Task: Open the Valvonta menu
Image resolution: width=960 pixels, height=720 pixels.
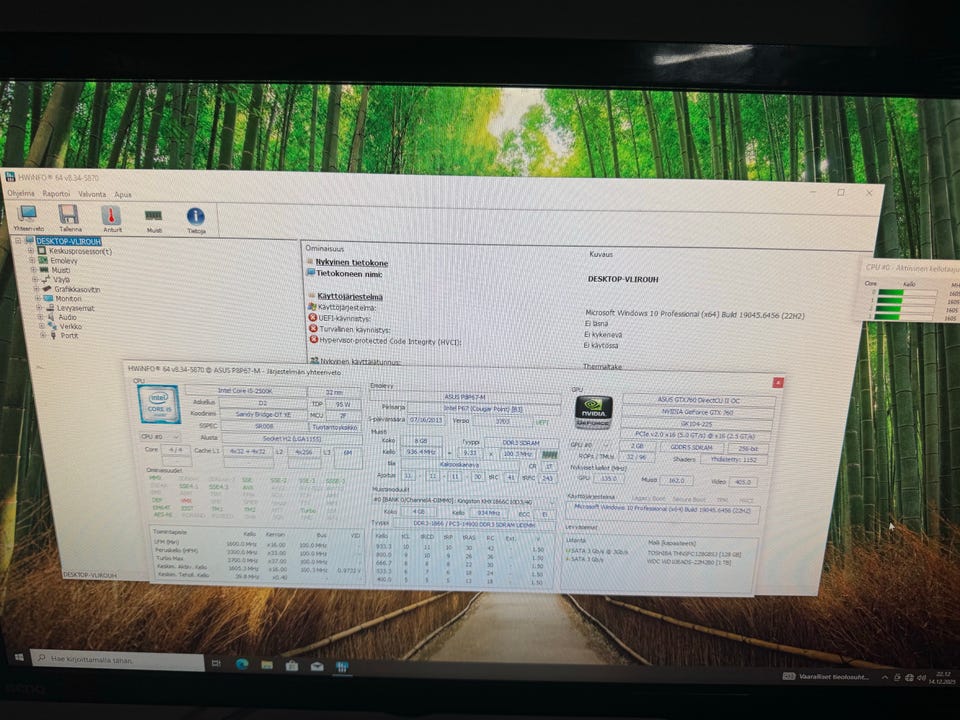Action: (x=92, y=194)
